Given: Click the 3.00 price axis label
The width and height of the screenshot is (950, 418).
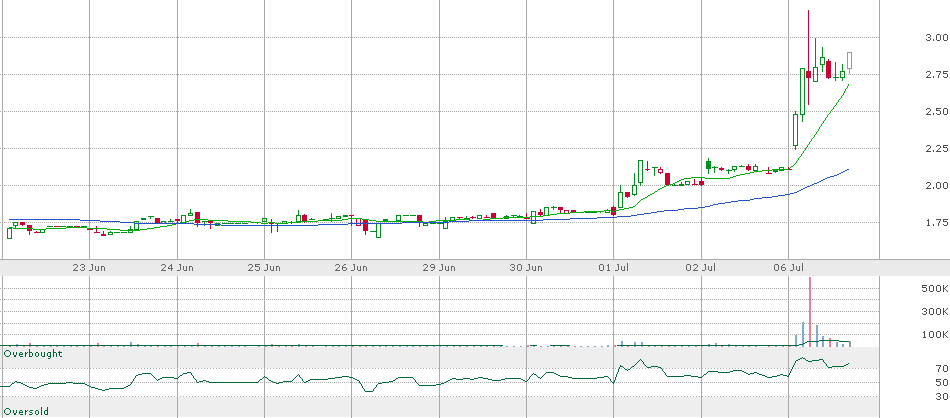Looking at the screenshot, I should click(938, 38).
